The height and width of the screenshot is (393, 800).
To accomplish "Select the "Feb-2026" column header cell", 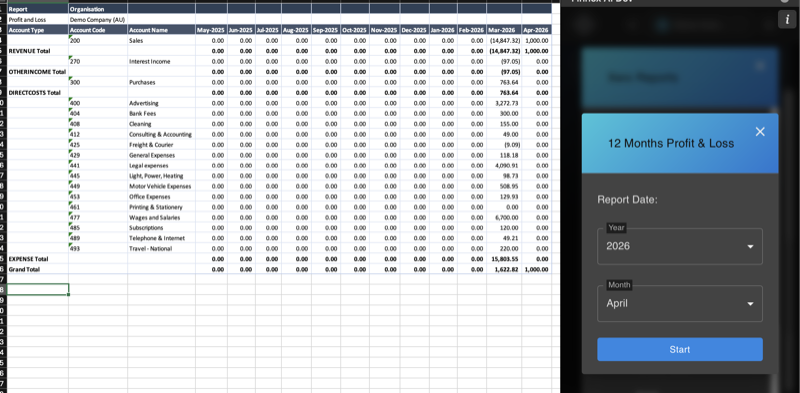I will (471, 30).
